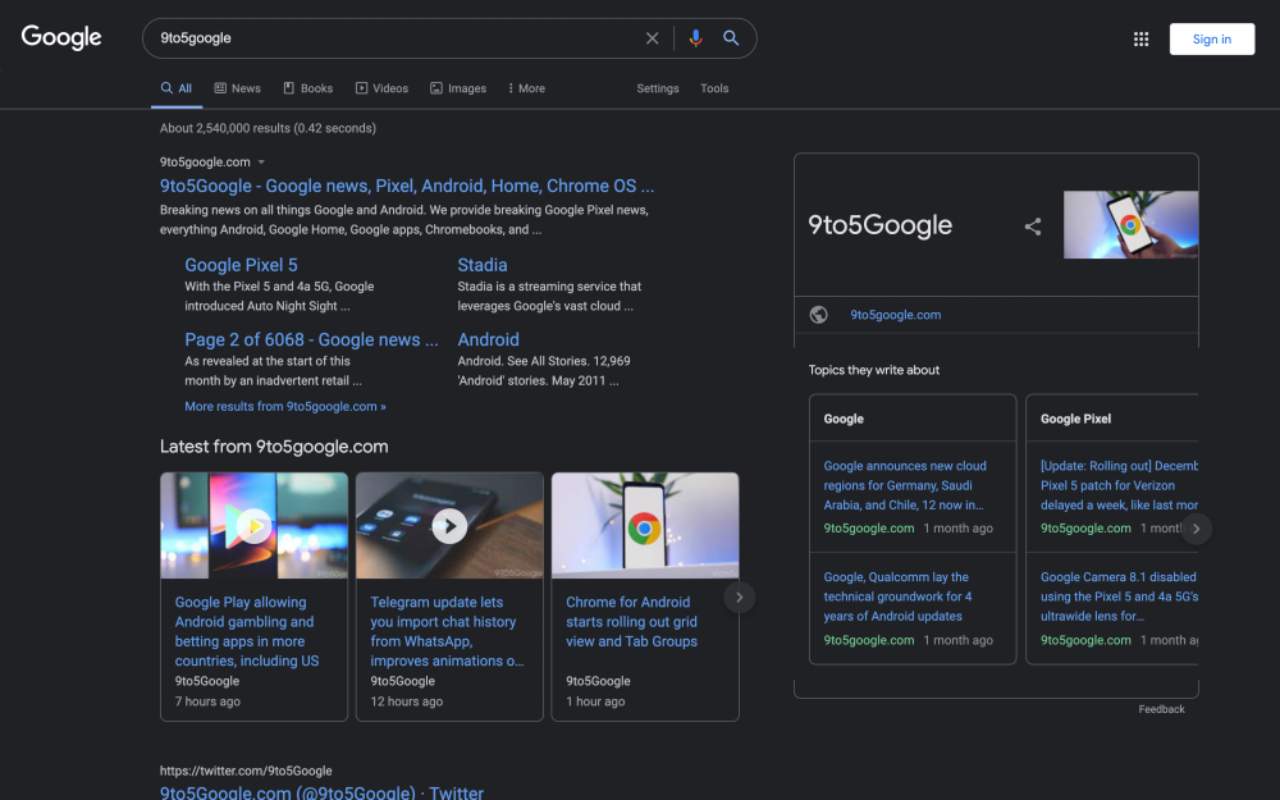Switch to the Books tab
The width and height of the screenshot is (1280, 800).
pos(308,88)
